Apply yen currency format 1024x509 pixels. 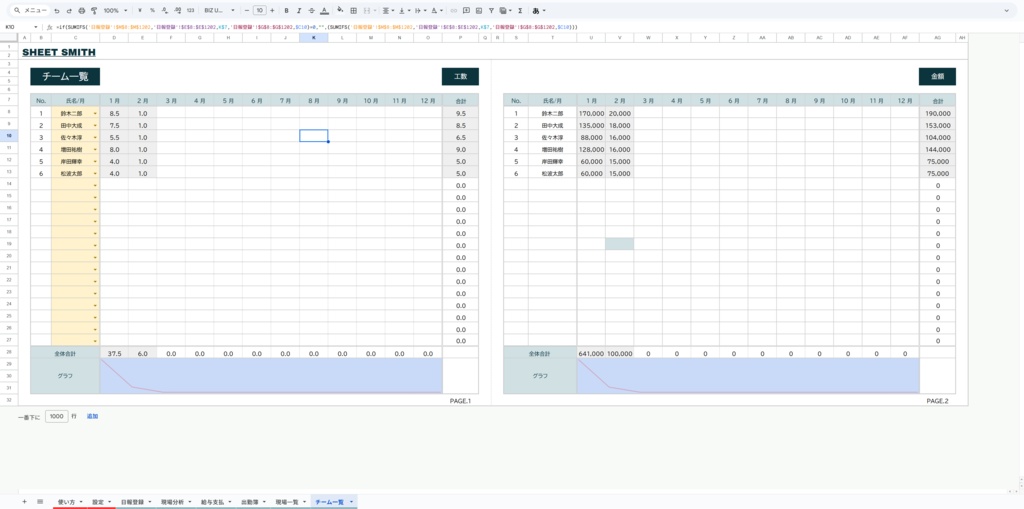(140, 11)
